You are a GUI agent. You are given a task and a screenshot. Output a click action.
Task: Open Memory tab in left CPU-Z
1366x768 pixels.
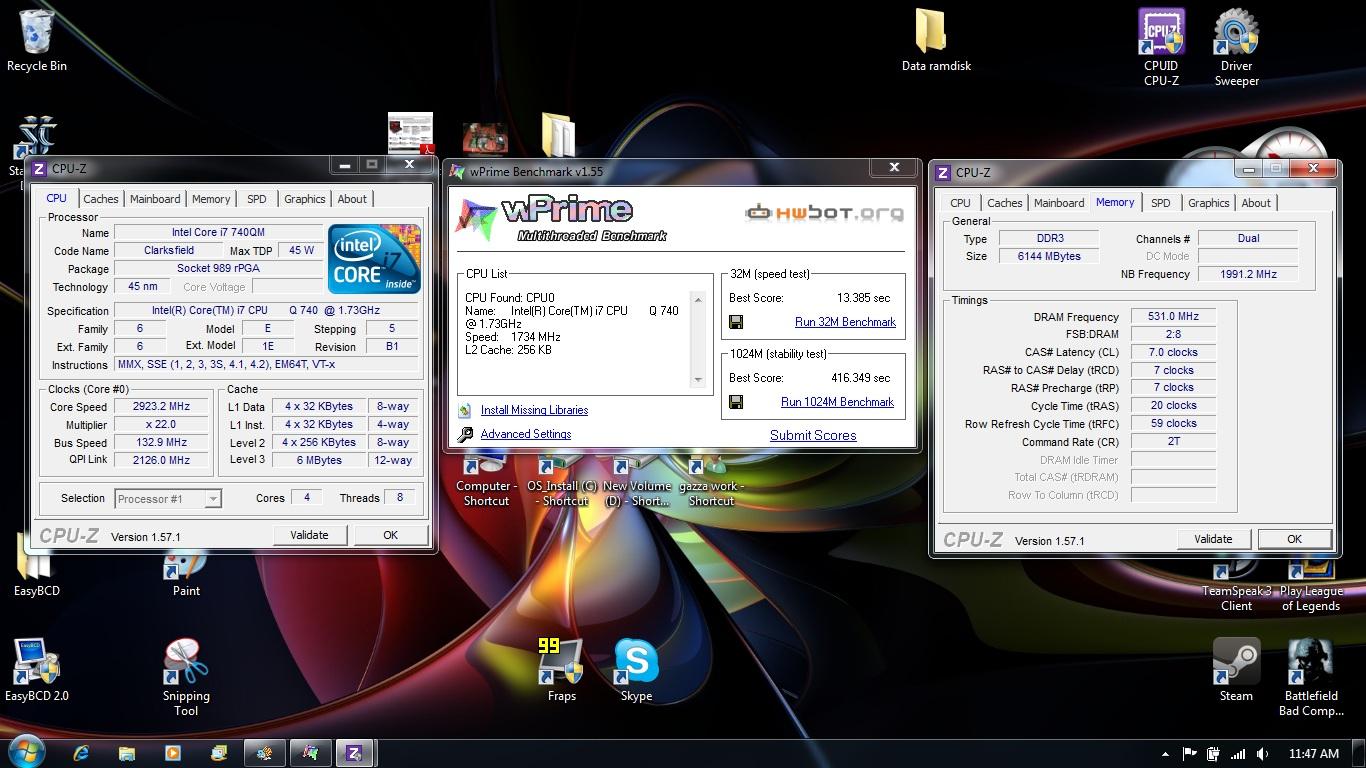[x=211, y=199]
